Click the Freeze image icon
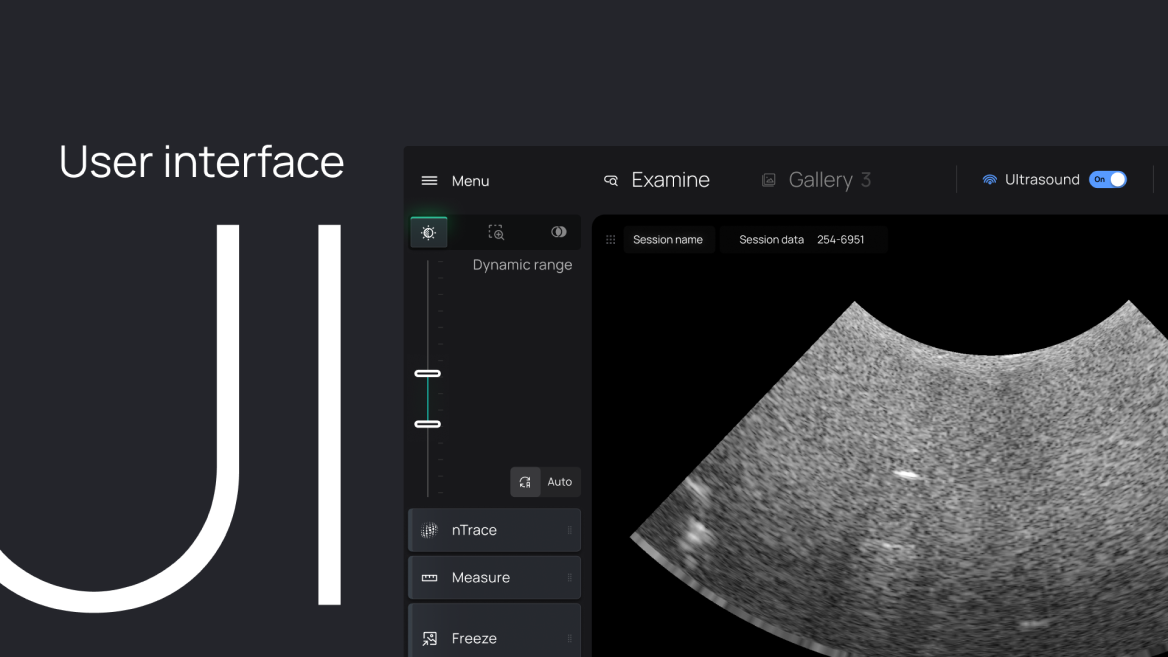 [429, 638]
